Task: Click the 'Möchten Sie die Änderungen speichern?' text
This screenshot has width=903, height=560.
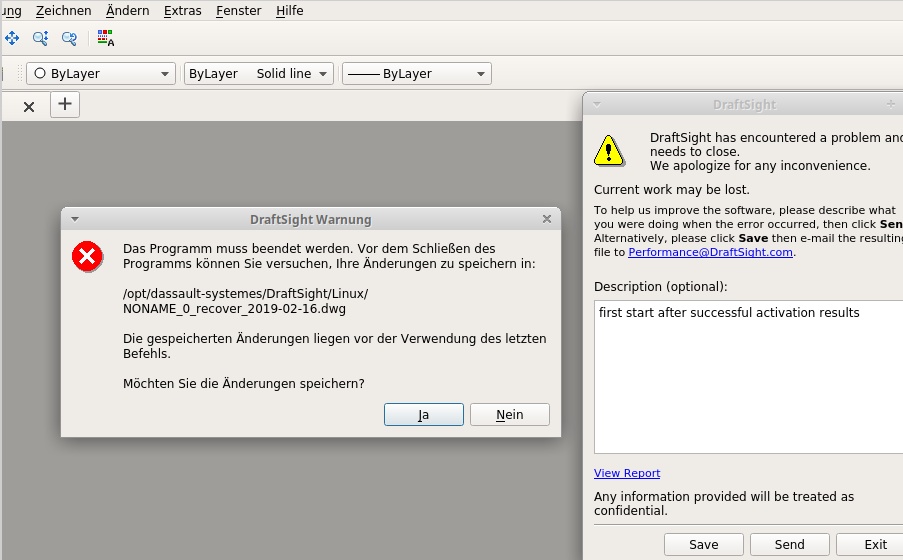Action: (x=244, y=384)
